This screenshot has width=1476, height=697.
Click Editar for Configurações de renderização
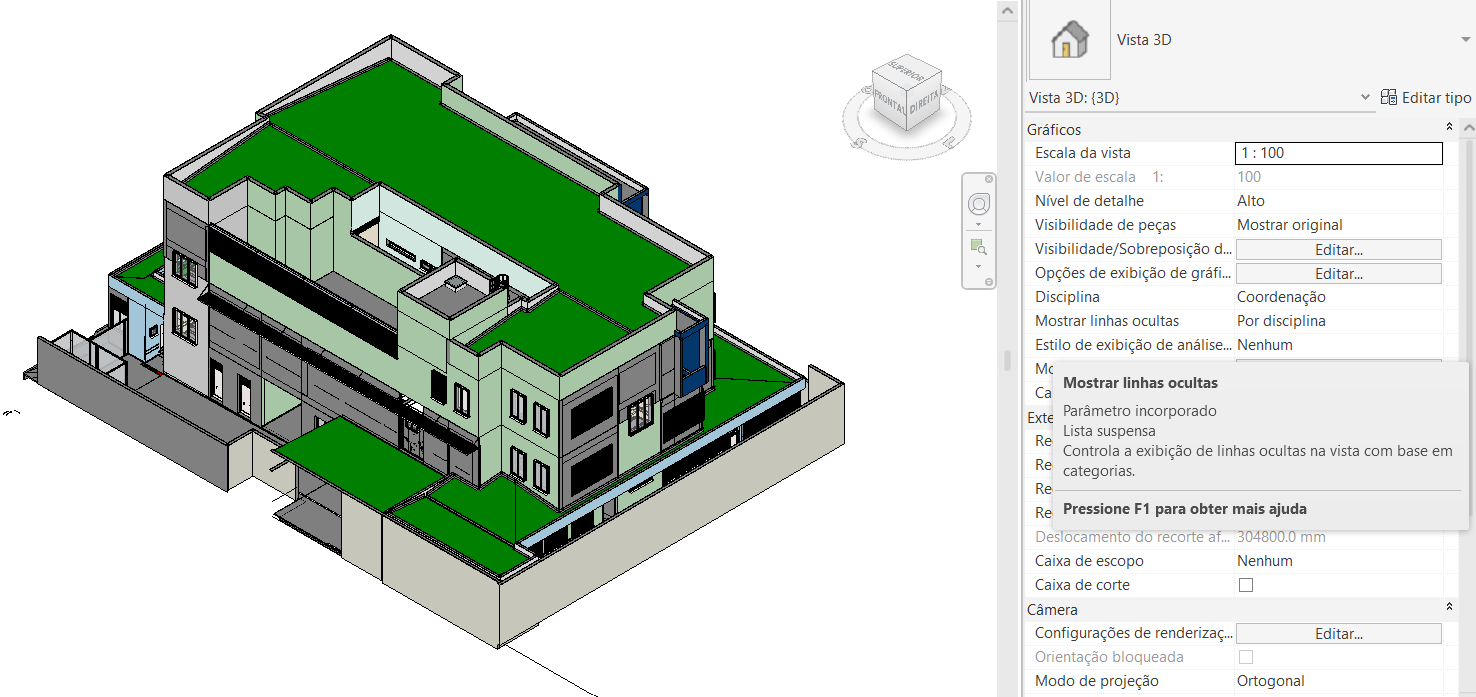click(x=1338, y=633)
